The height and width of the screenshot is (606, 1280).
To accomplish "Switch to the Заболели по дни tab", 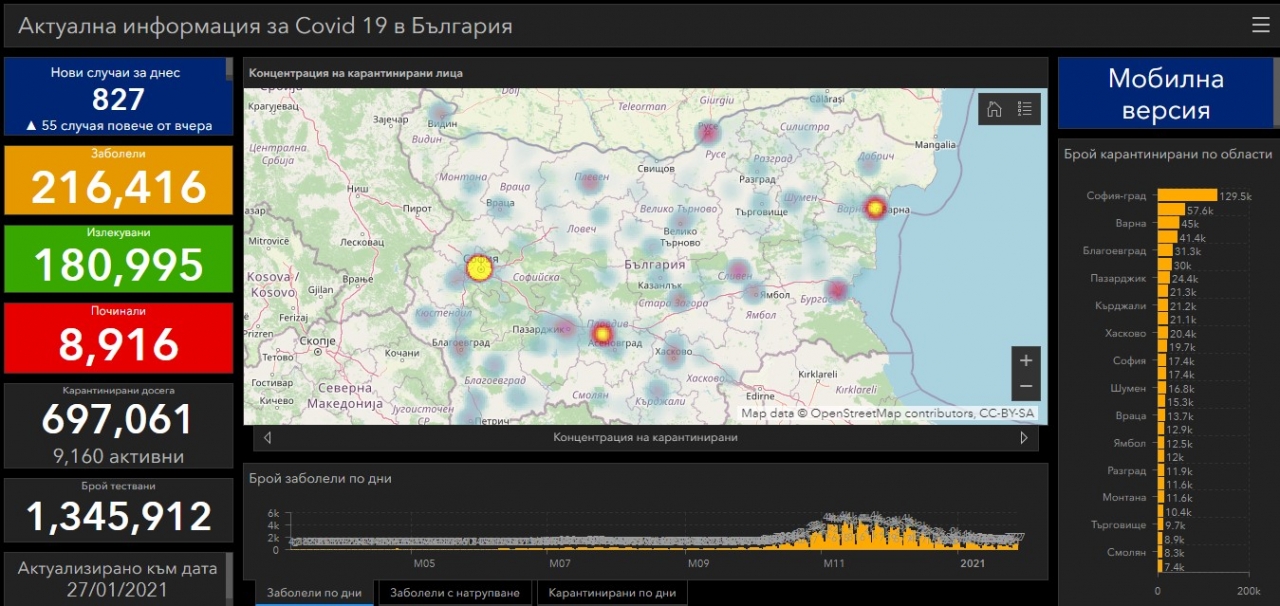I will tap(314, 593).
